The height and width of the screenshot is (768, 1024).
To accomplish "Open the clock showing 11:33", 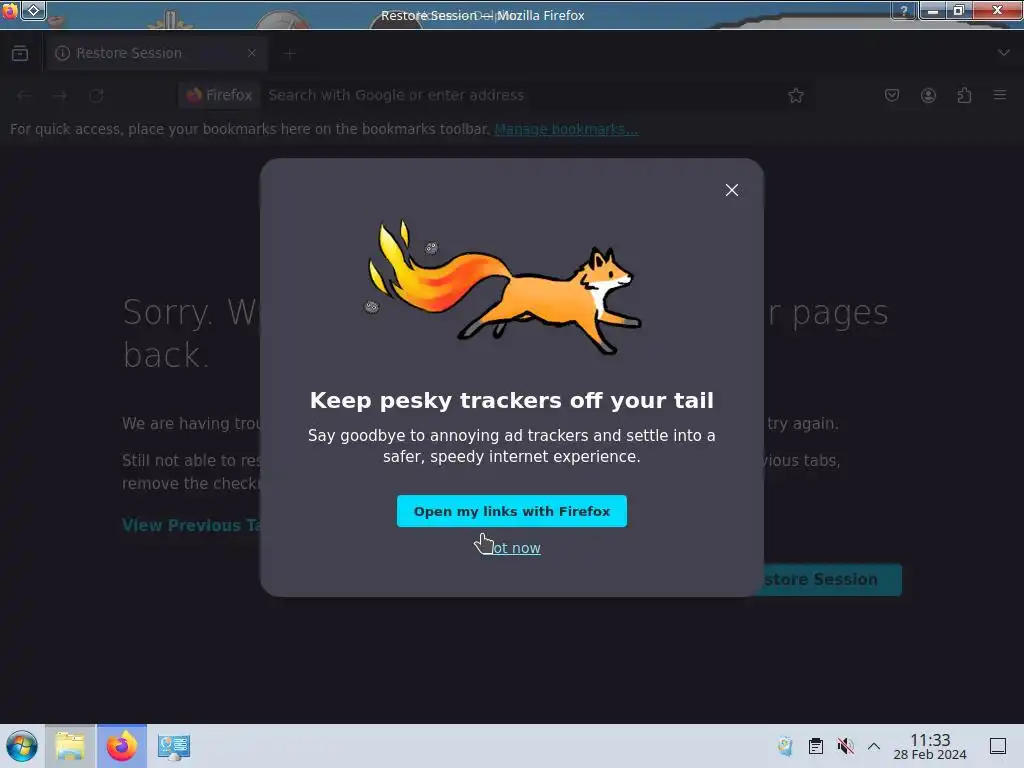I will click(930, 746).
